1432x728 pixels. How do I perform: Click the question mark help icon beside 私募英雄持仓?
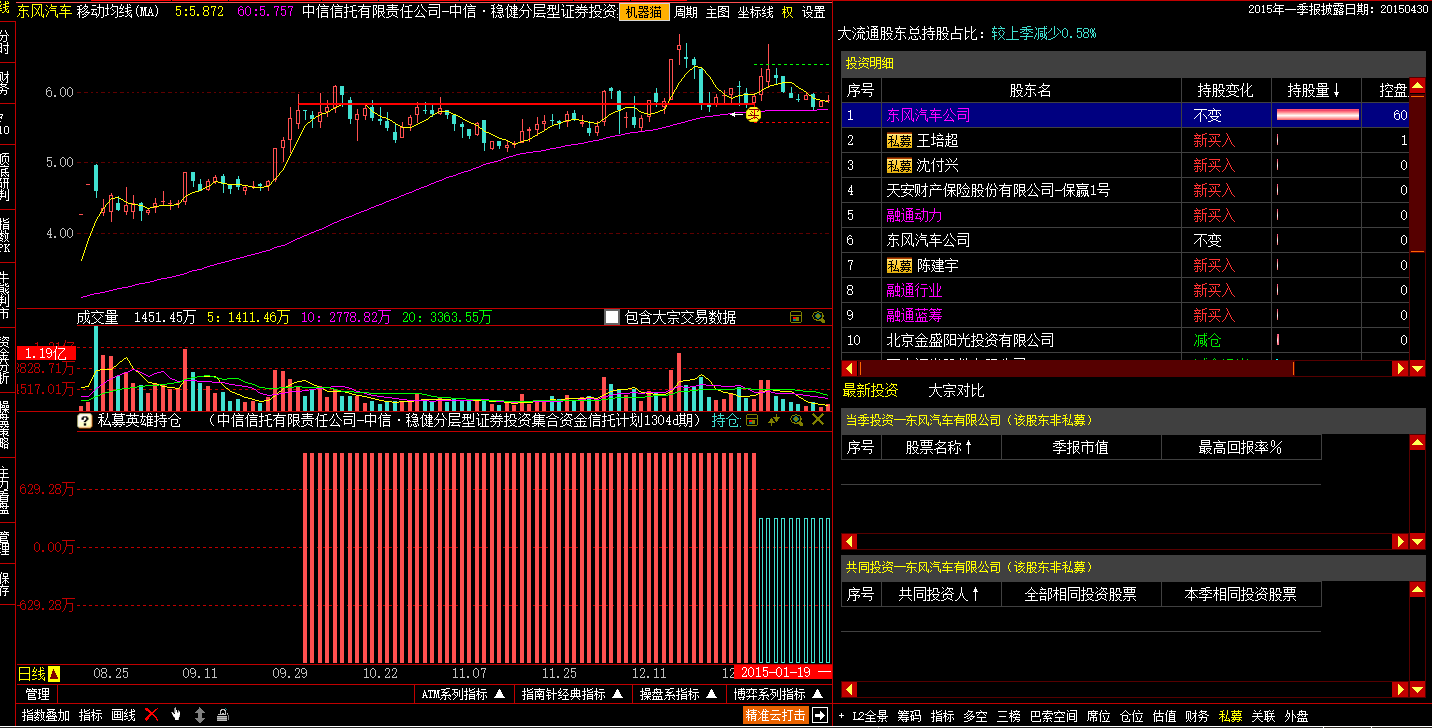(85, 422)
